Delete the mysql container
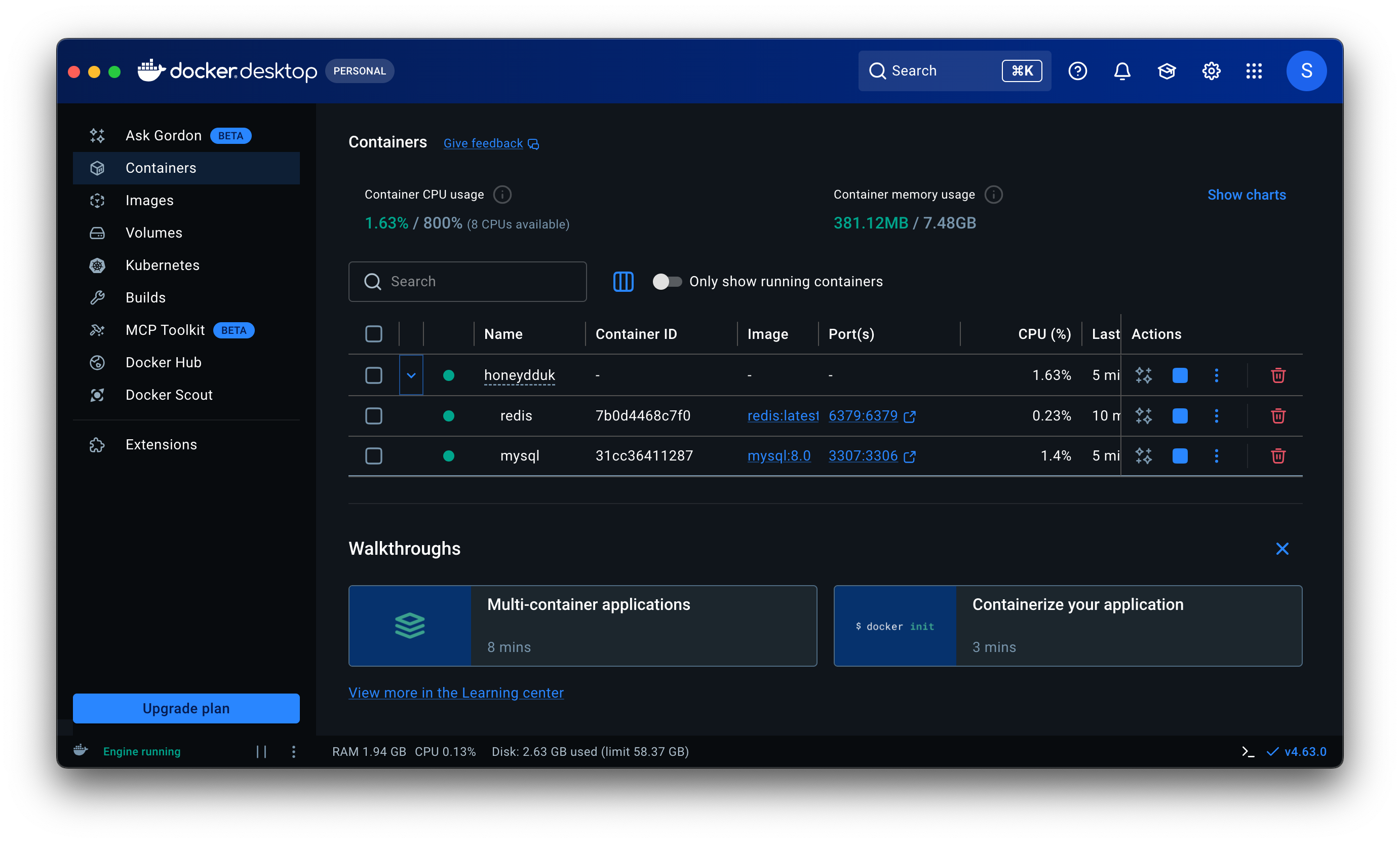1400x843 pixels. [x=1278, y=456]
